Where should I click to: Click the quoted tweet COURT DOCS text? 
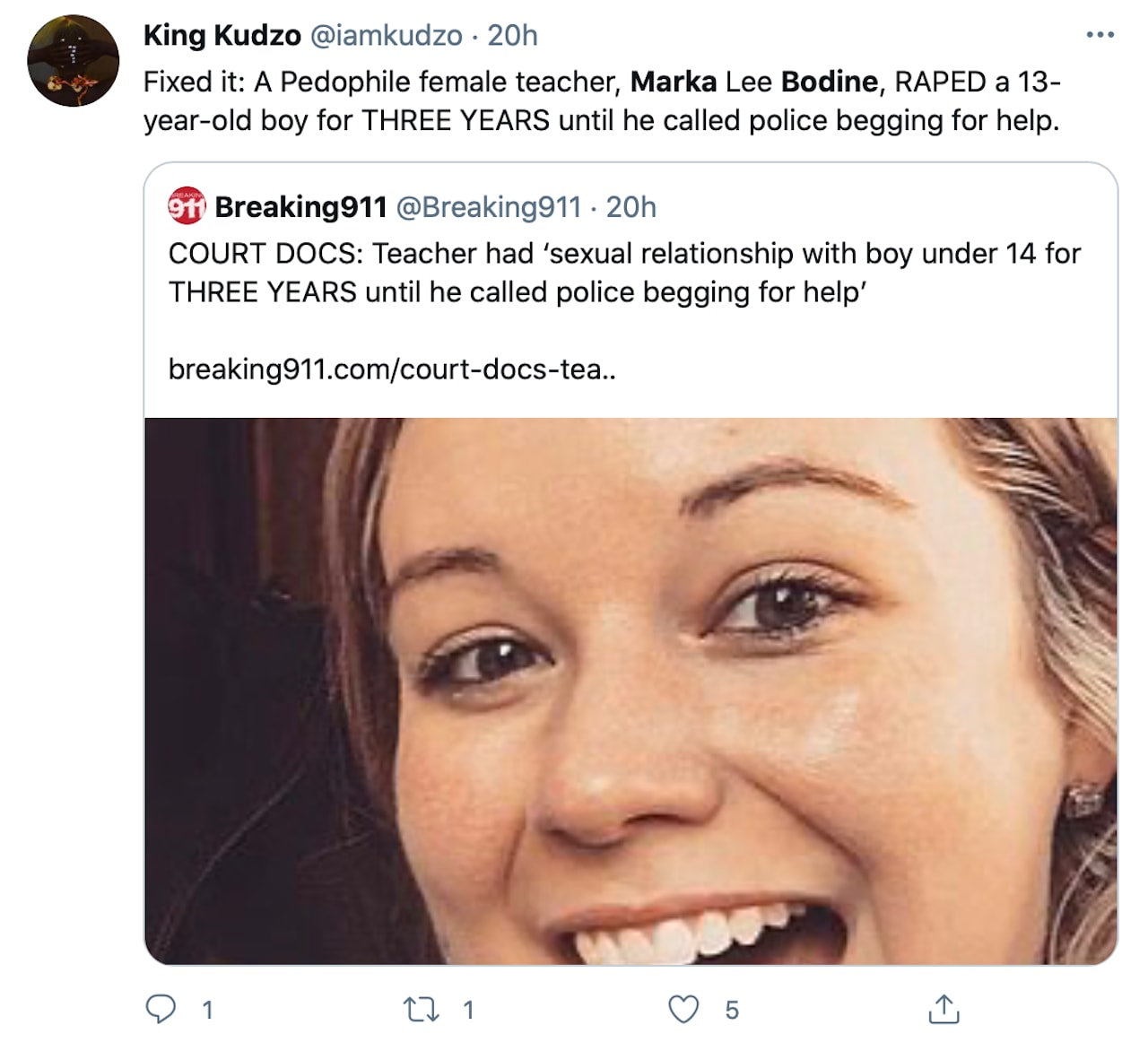pyautogui.click(x=624, y=273)
